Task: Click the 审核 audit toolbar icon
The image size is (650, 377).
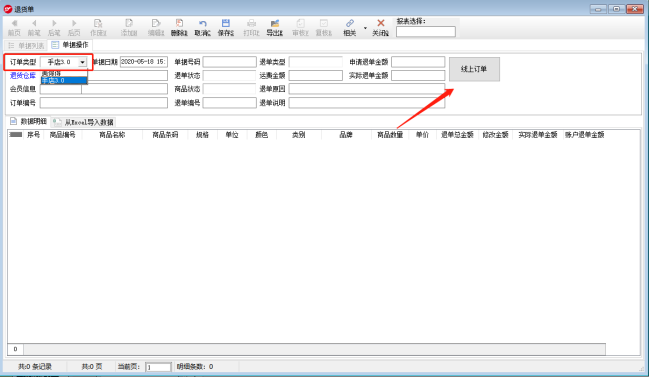Action: [x=300, y=27]
